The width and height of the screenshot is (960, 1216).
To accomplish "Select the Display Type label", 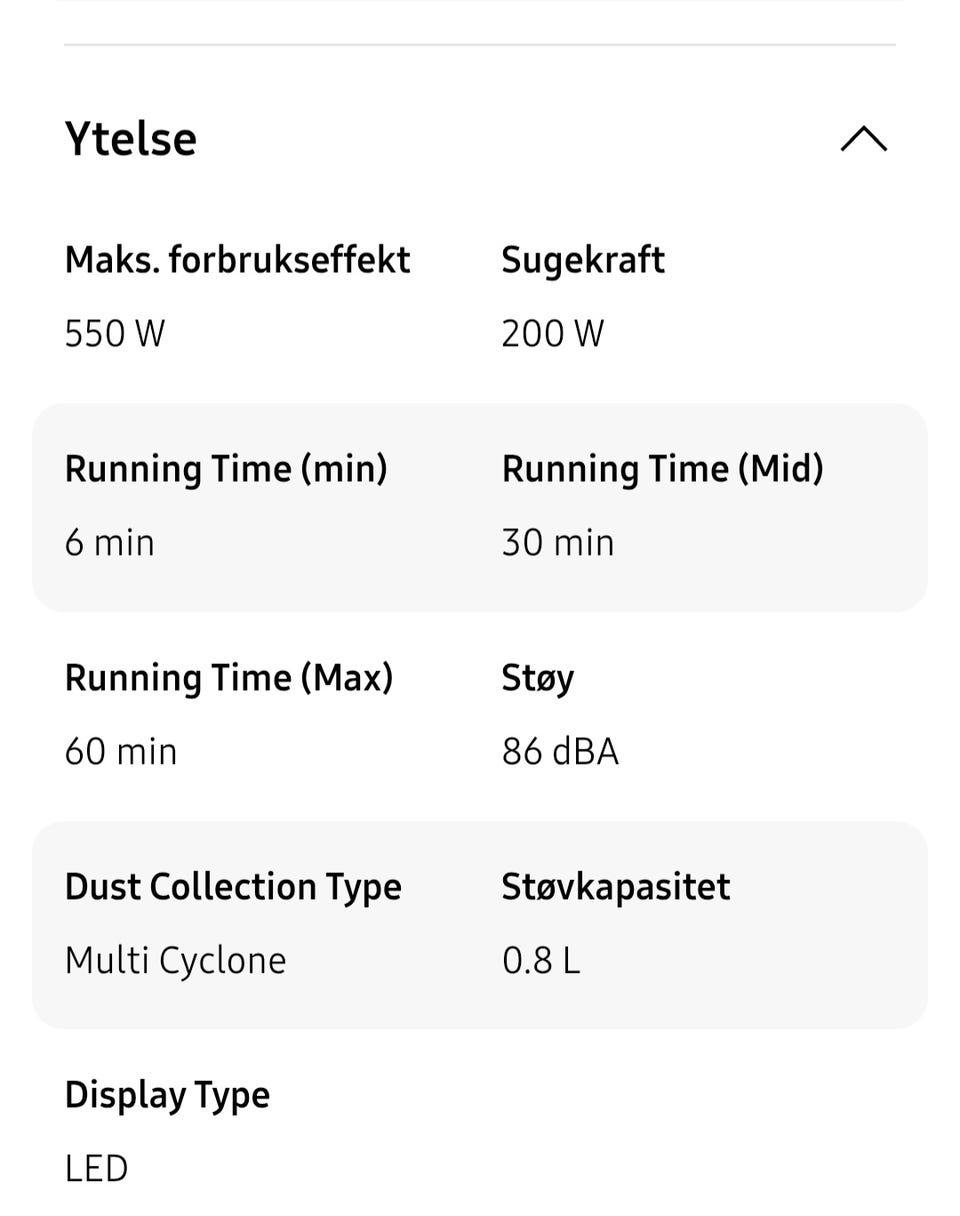I will tap(167, 1095).
